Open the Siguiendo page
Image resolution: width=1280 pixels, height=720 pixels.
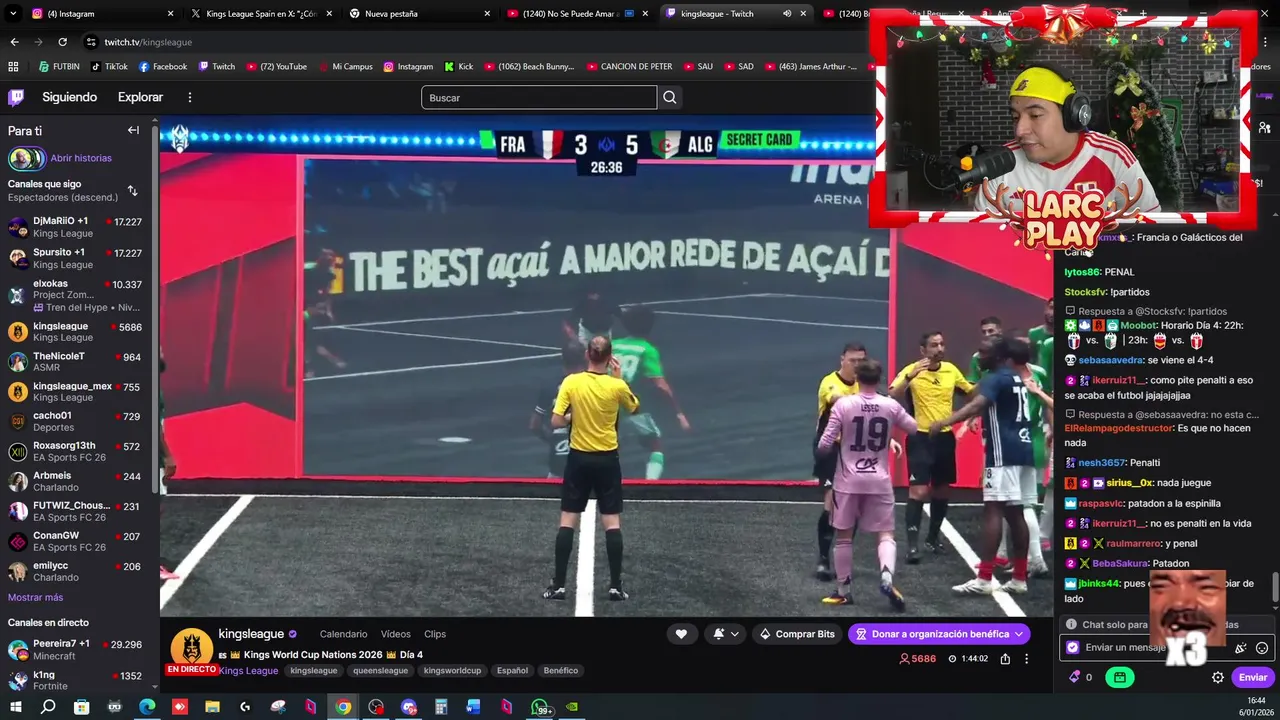coord(69,97)
